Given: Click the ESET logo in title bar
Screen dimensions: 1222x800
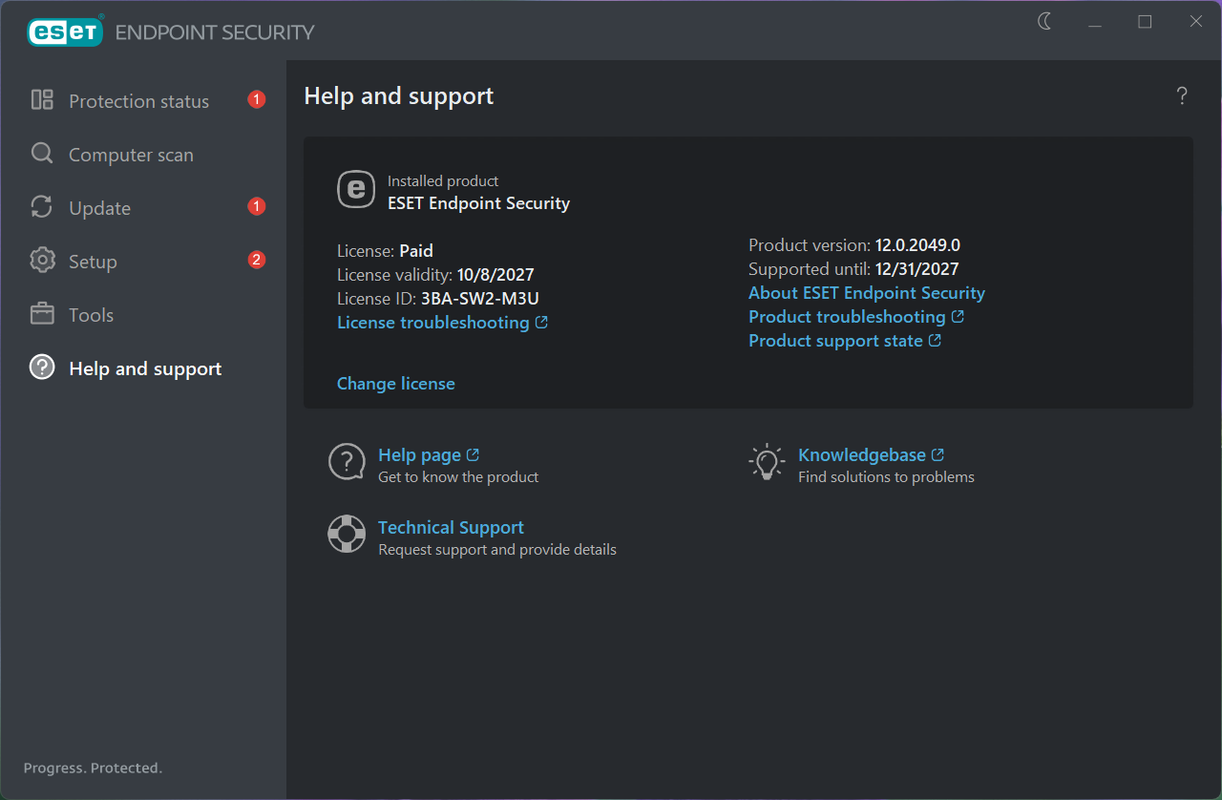Looking at the screenshot, I should (x=65, y=32).
